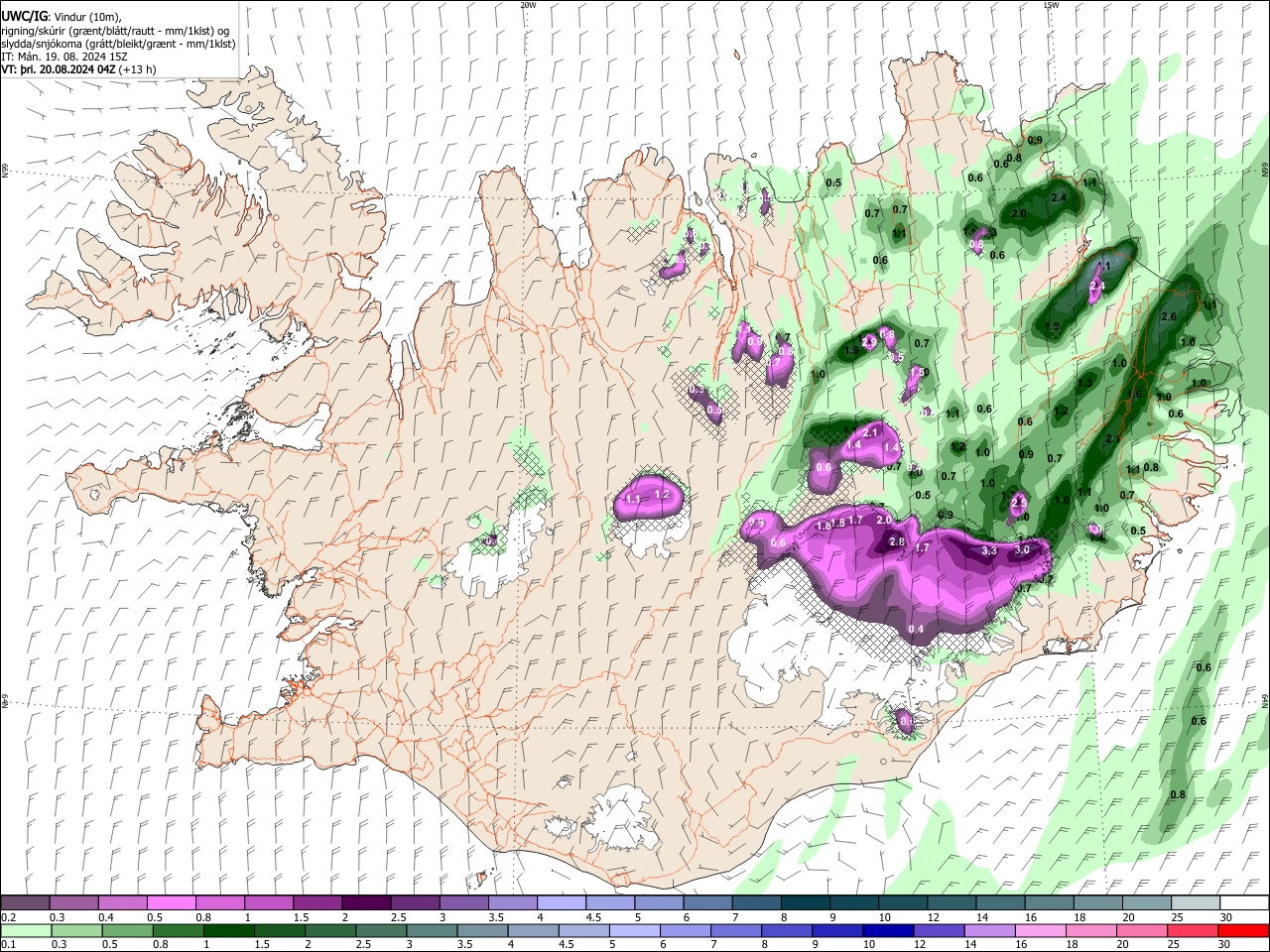
Task: Click the valid time 'VT: þri. 20.08.2024 04Z'
Action: point(59,69)
